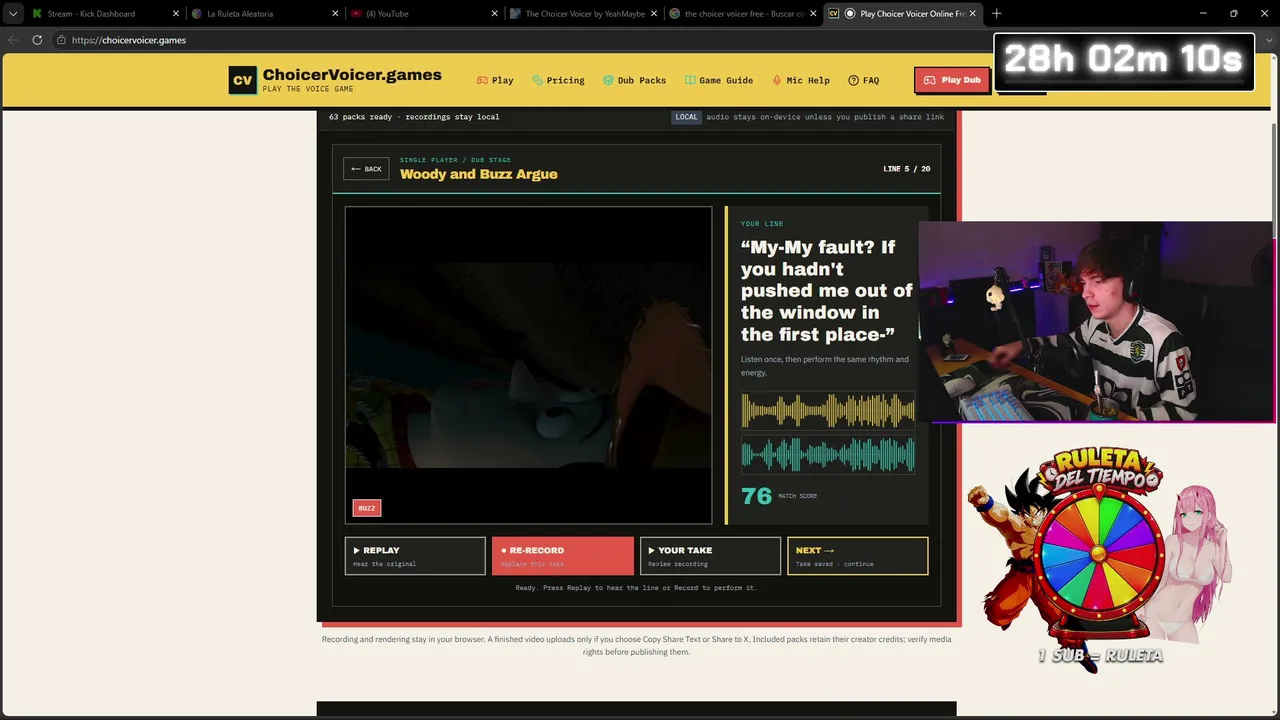
Task: Click the site info icon in address bar
Action: [61, 40]
